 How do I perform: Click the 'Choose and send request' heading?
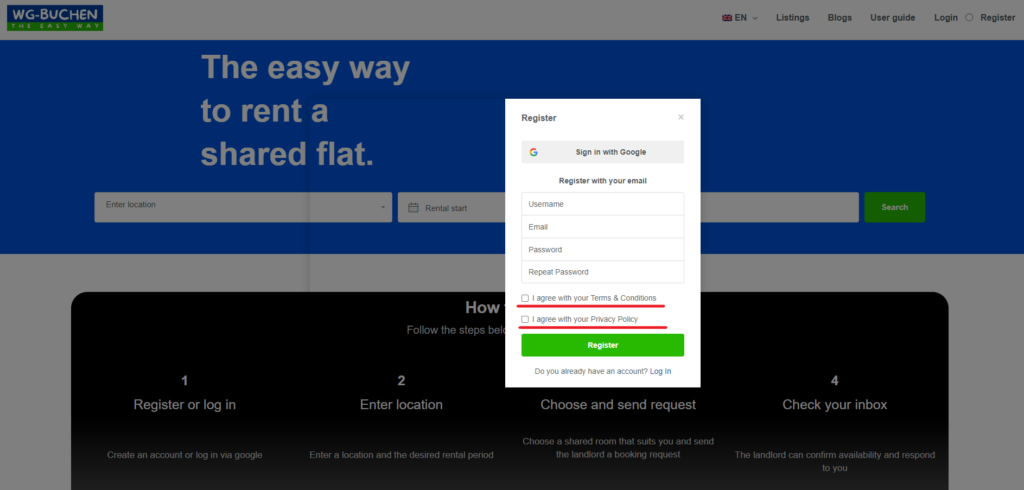[618, 404]
